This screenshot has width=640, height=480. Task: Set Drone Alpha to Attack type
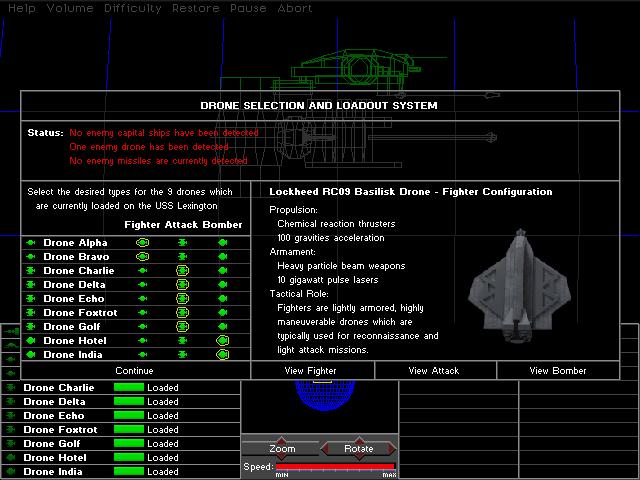182,242
